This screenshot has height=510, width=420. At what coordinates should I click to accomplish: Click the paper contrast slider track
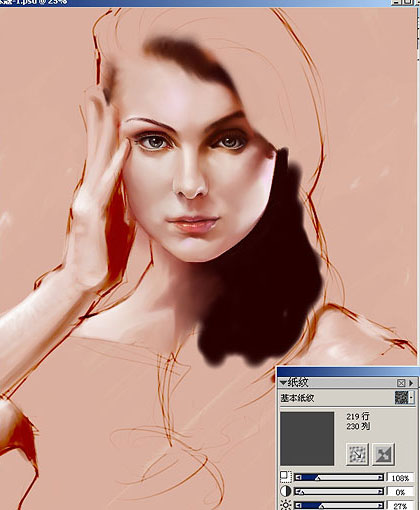[x=339, y=492]
